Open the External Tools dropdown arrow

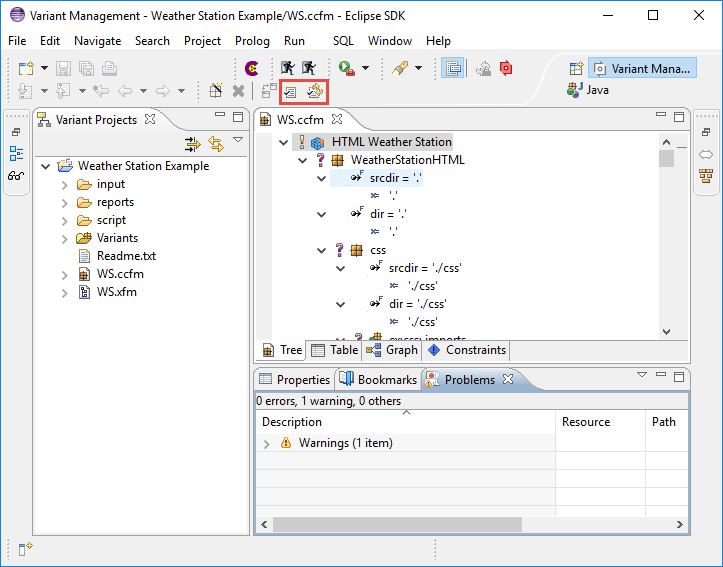(366, 68)
